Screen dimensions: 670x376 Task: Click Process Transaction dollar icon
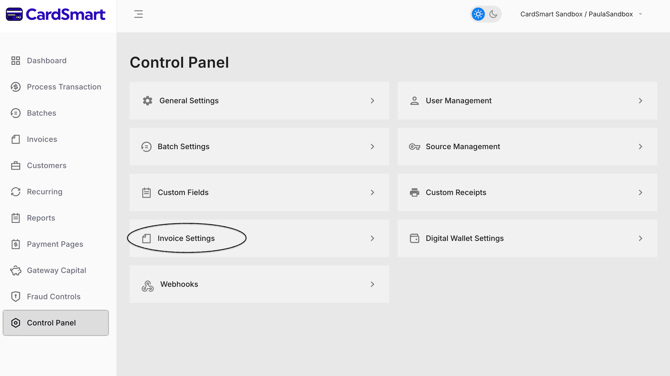16,87
